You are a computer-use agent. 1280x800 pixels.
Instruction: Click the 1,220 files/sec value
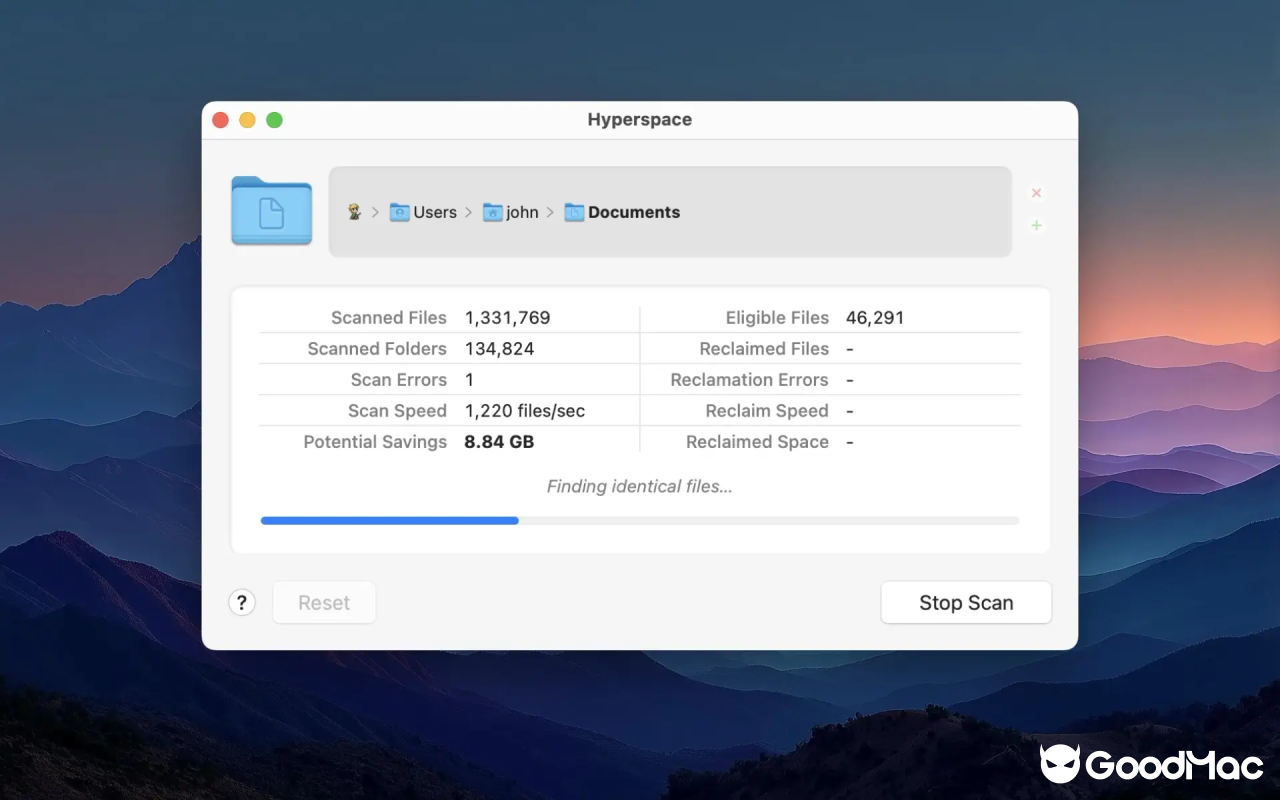[525, 411]
